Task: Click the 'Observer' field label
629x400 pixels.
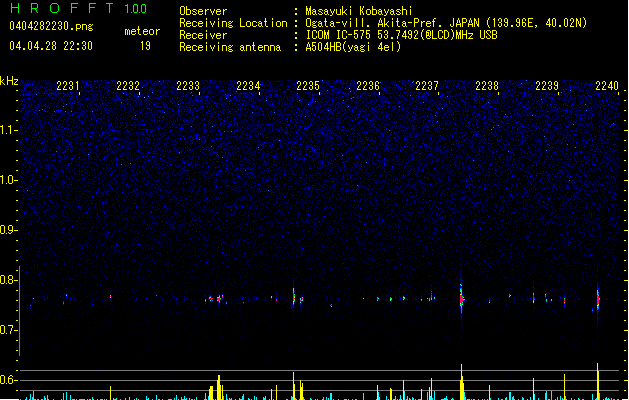Action: click(203, 11)
